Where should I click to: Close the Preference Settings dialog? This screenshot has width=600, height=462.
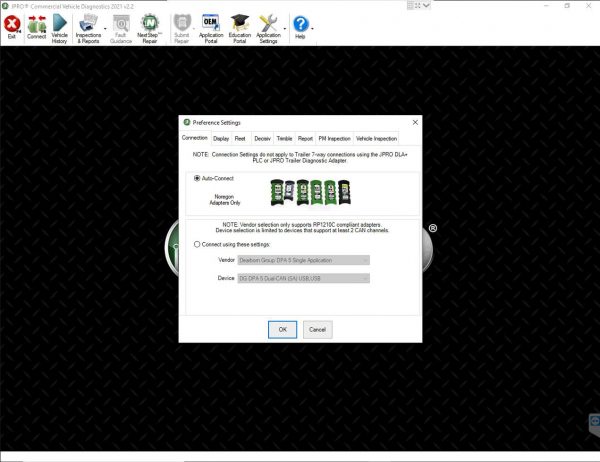(415, 122)
